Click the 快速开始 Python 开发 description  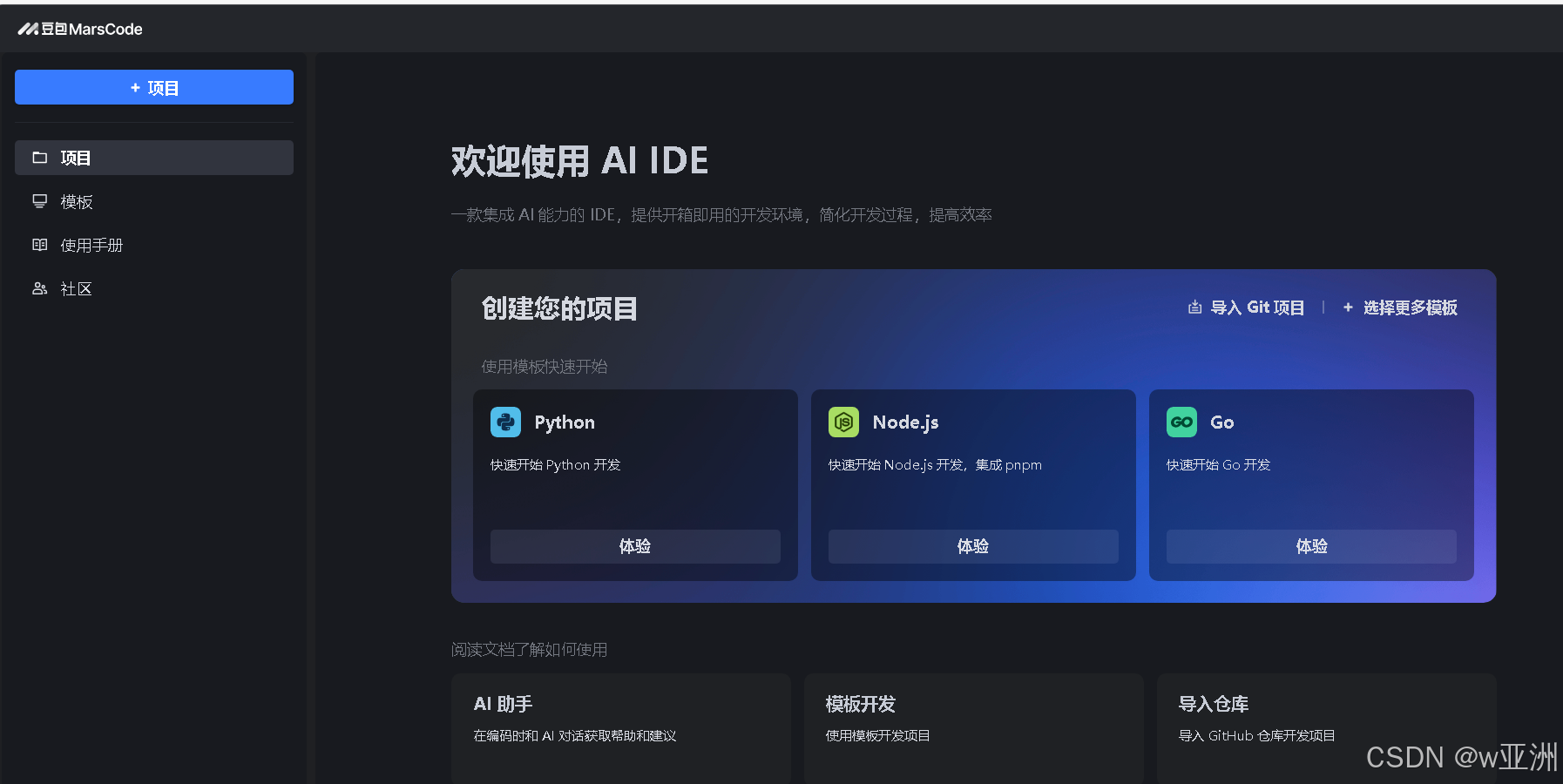[556, 465]
